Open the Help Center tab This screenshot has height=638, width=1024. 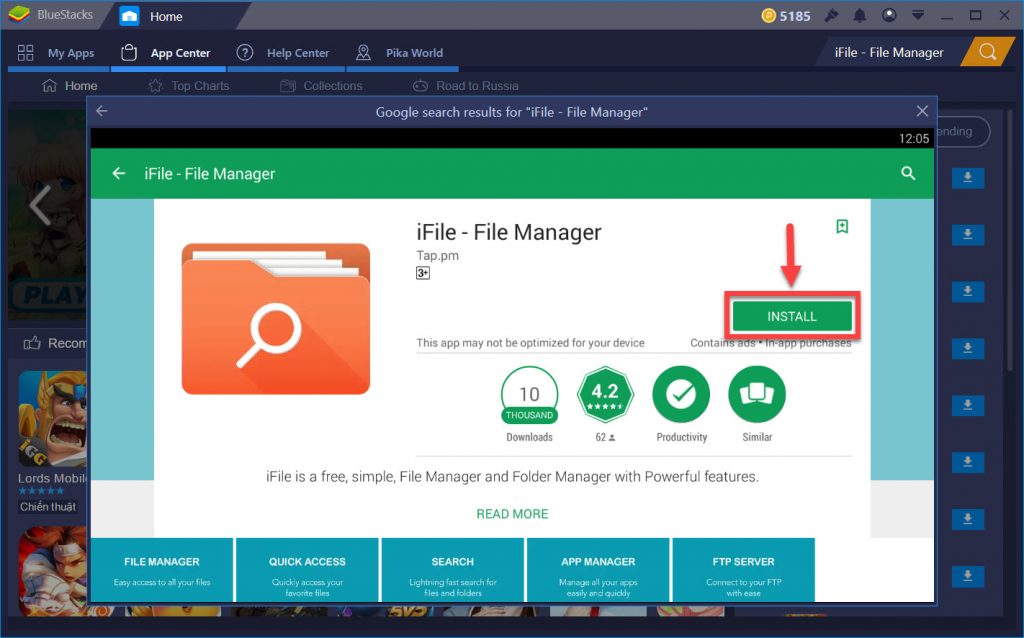(x=283, y=53)
